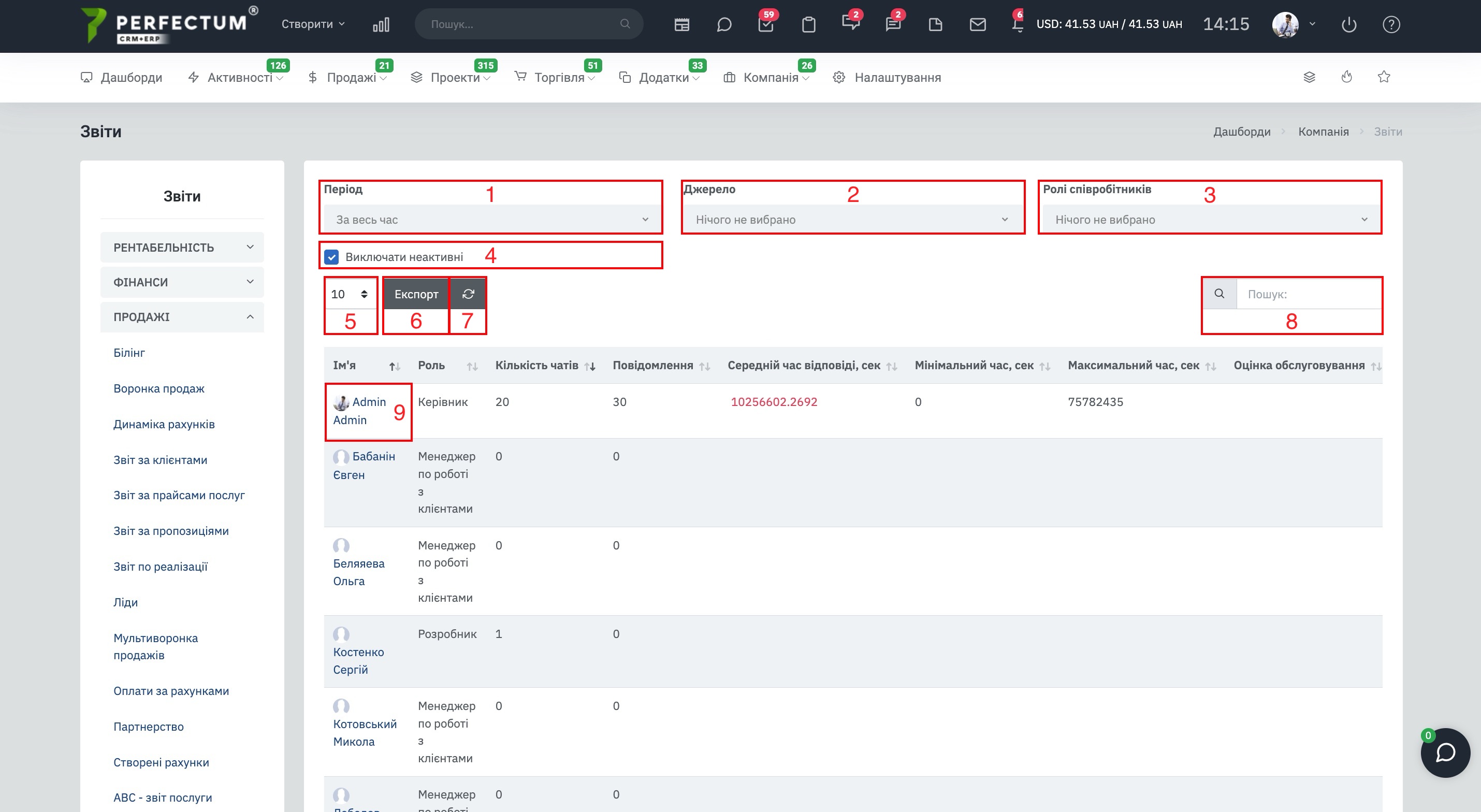Open notifications bell with 6 badge
The height and width of the screenshot is (812, 1481).
tap(1017, 25)
